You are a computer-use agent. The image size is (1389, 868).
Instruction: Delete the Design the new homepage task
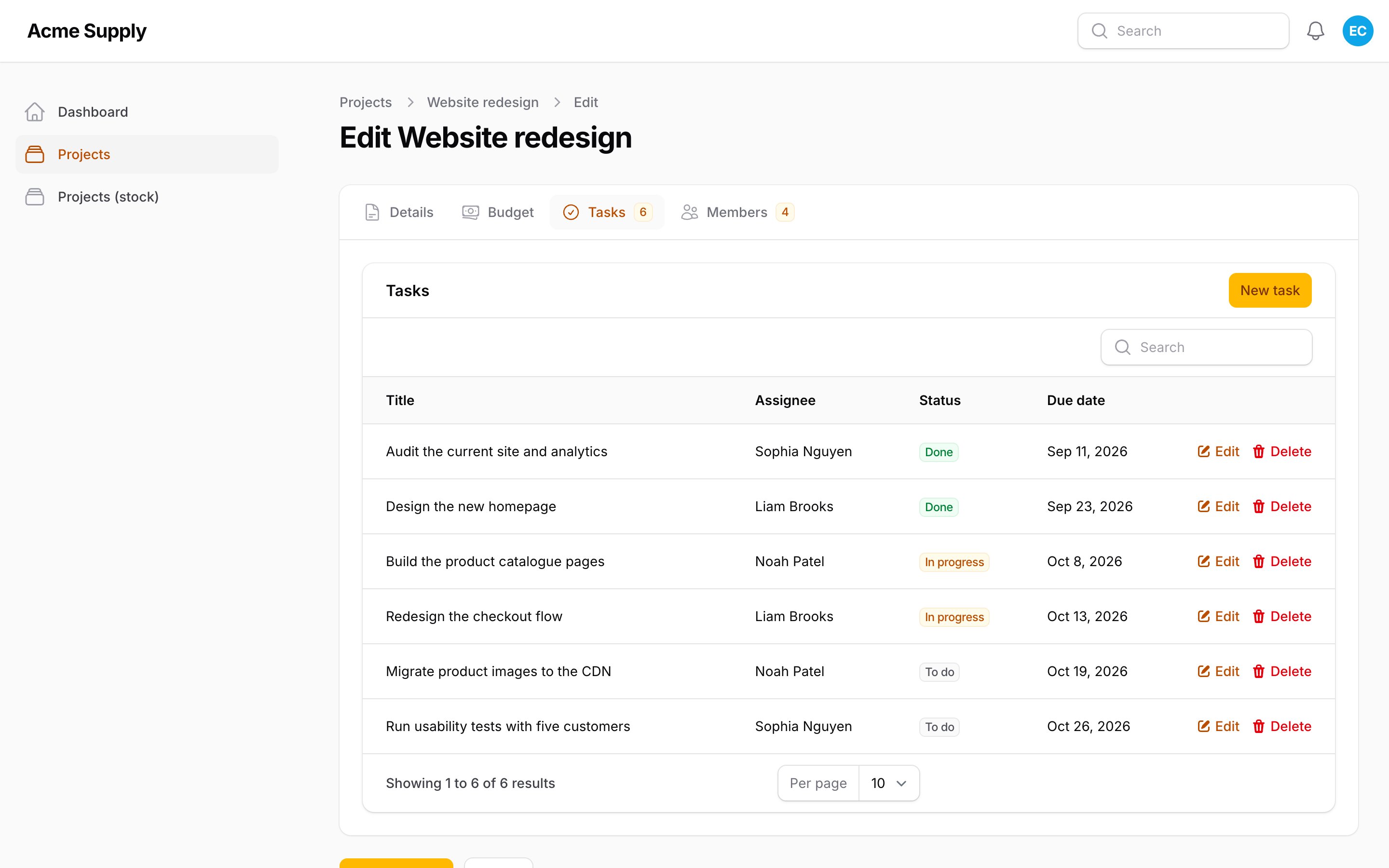1281,506
